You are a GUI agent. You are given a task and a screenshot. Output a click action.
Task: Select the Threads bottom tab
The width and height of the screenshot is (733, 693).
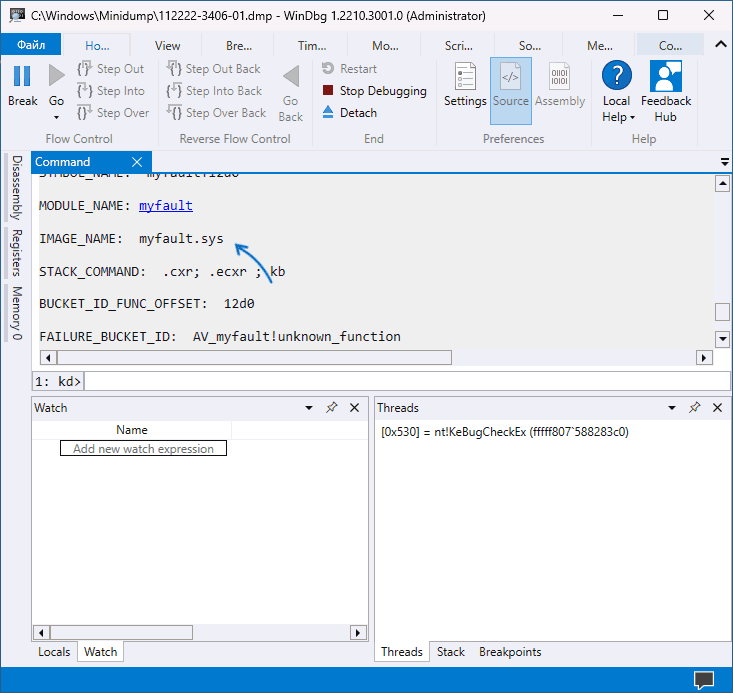coord(402,651)
